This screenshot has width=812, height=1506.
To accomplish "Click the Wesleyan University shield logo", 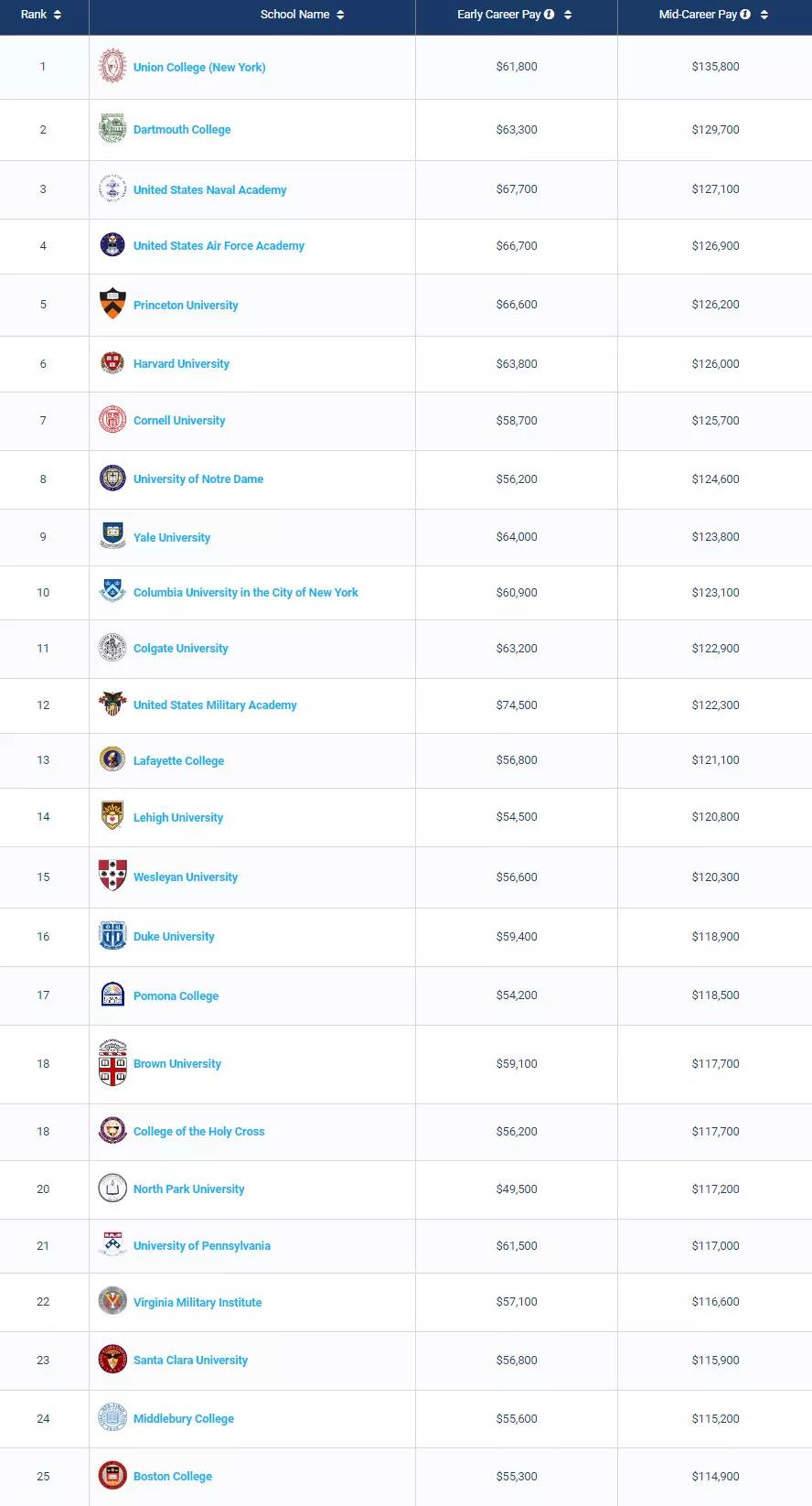I will tap(112, 876).
